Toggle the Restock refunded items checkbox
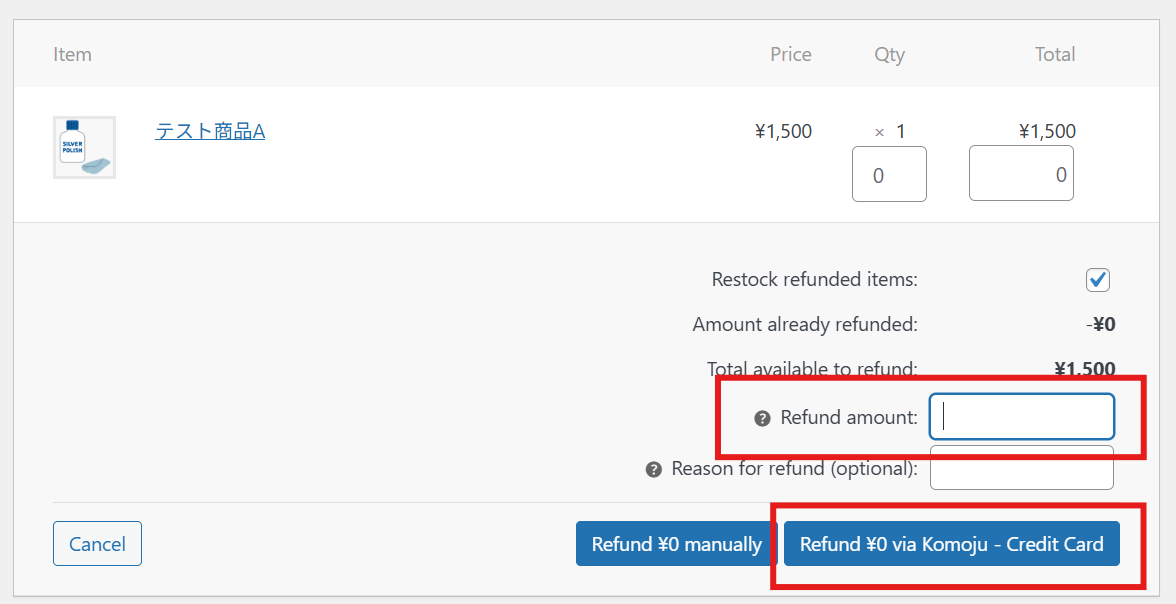This screenshot has height=604, width=1176. pyautogui.click(x=1098, y=280)
